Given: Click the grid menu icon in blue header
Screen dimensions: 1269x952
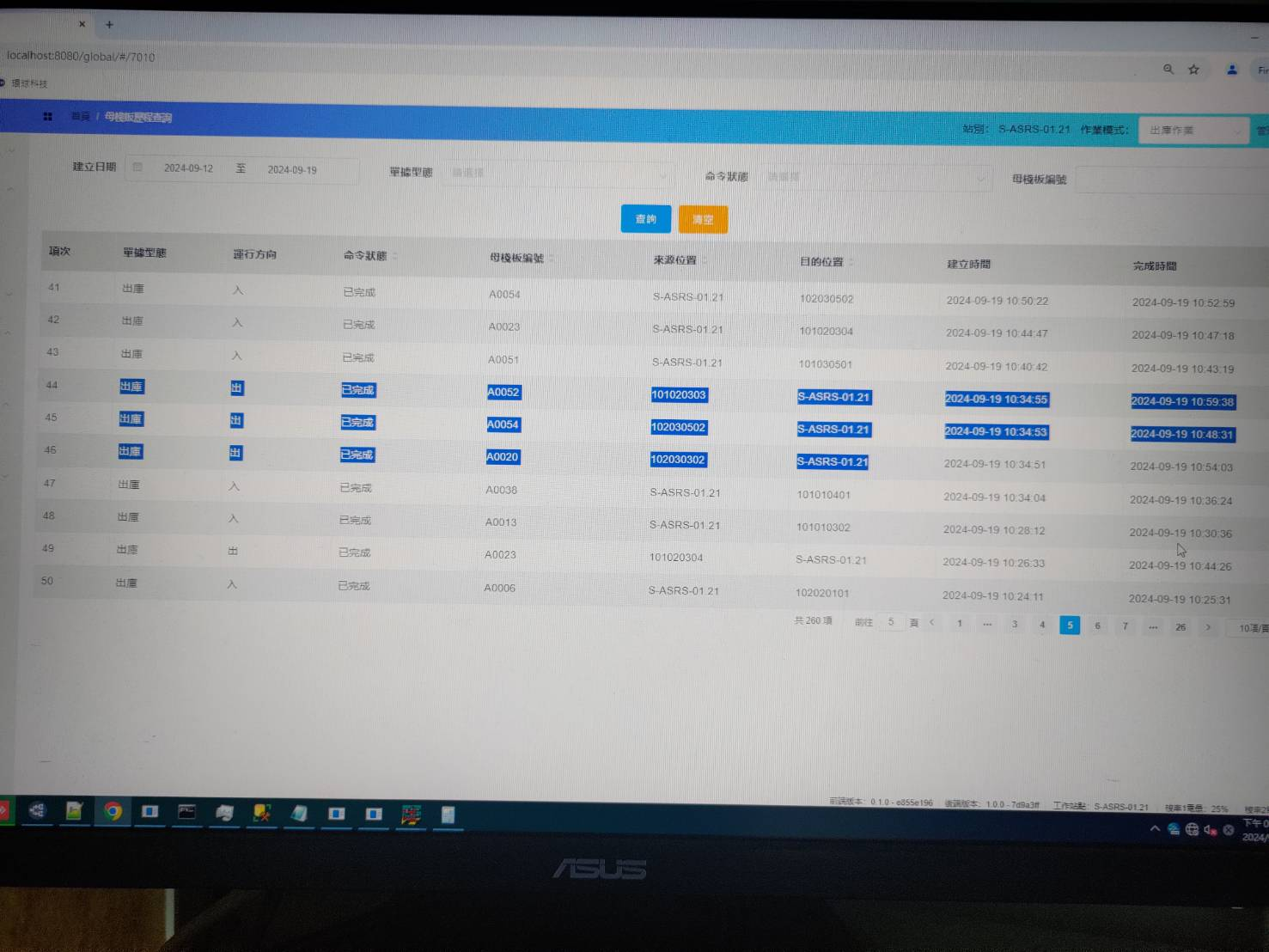Looking at the screenshot, I should coord(47,116).
